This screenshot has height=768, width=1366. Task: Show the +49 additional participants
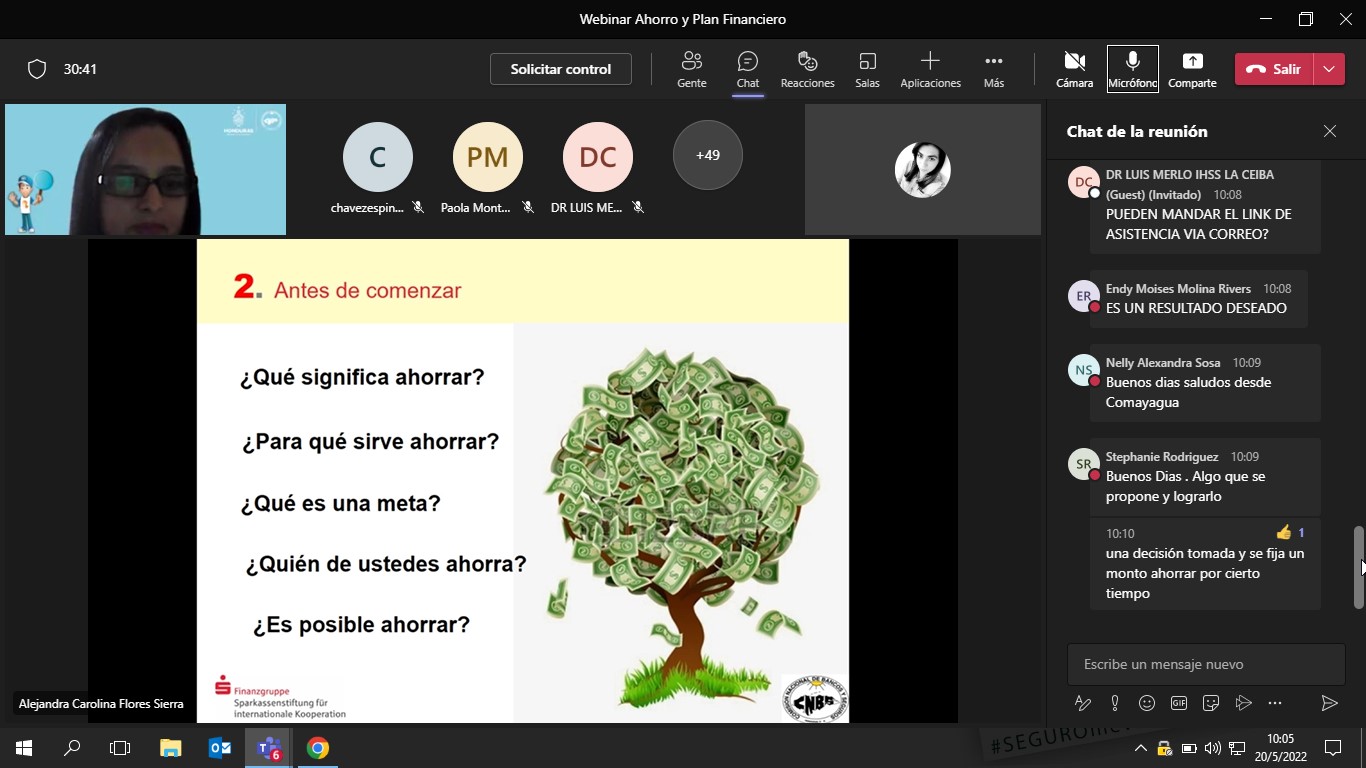tap(708, 155)
